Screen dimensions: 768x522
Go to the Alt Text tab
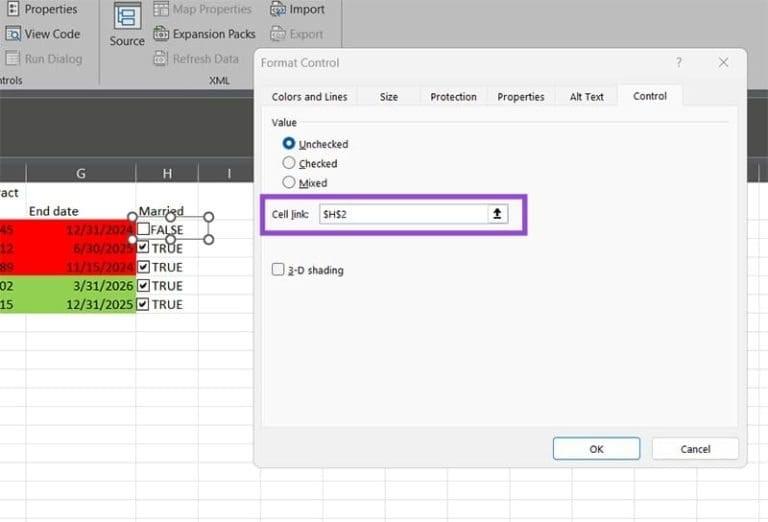[586, 97]
